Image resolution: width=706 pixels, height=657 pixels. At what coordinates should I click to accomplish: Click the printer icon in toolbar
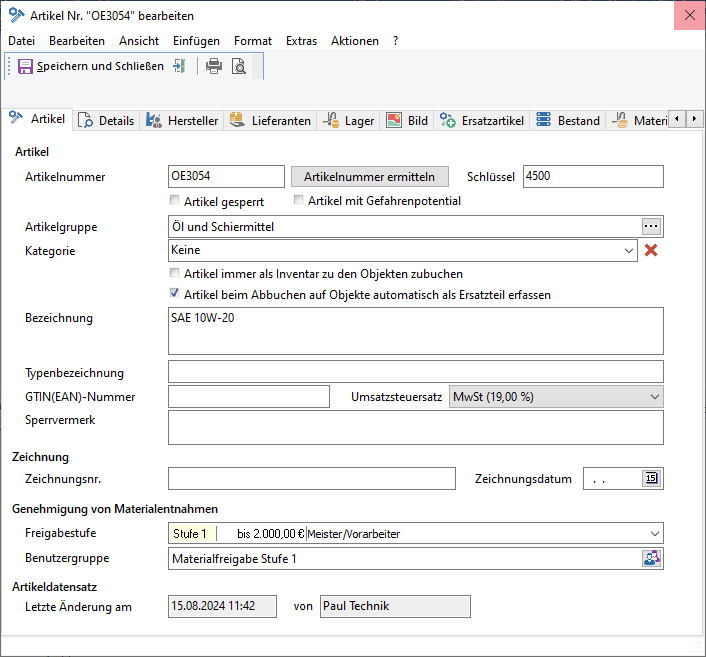(x=214, y=66)
